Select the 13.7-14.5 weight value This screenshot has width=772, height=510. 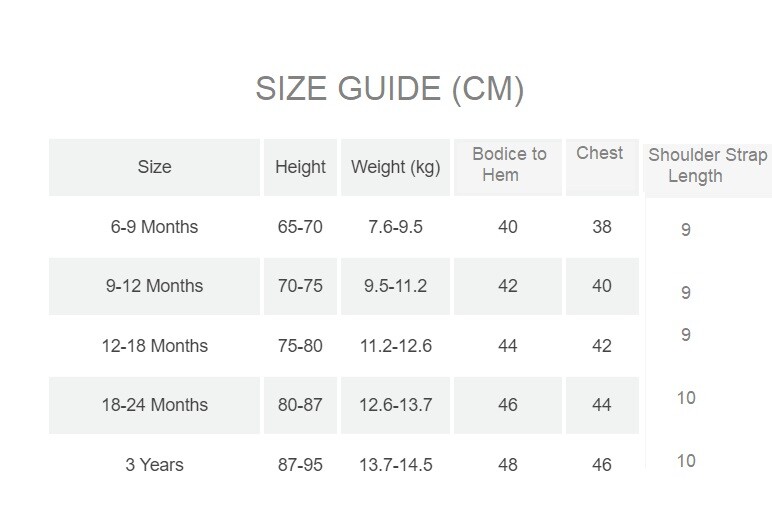[x=395, y=465]
